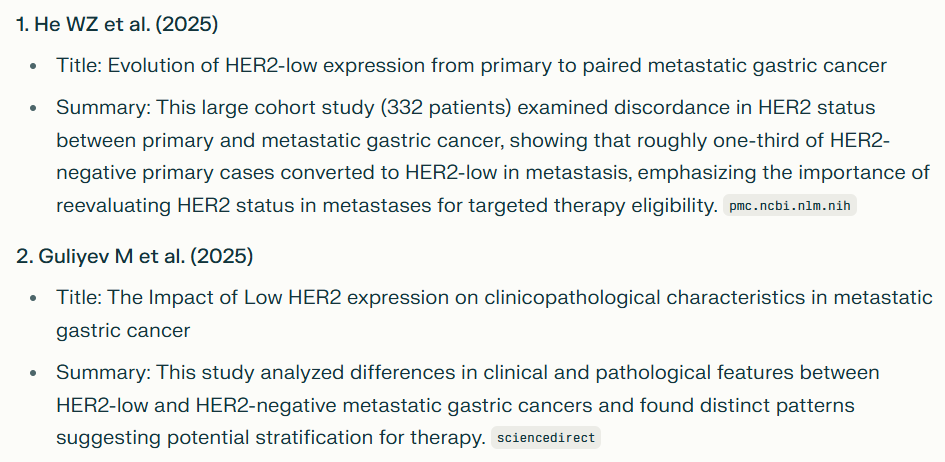
Task: Click the bullet before the Guliyev Title
Action: [x=33, y=298]
